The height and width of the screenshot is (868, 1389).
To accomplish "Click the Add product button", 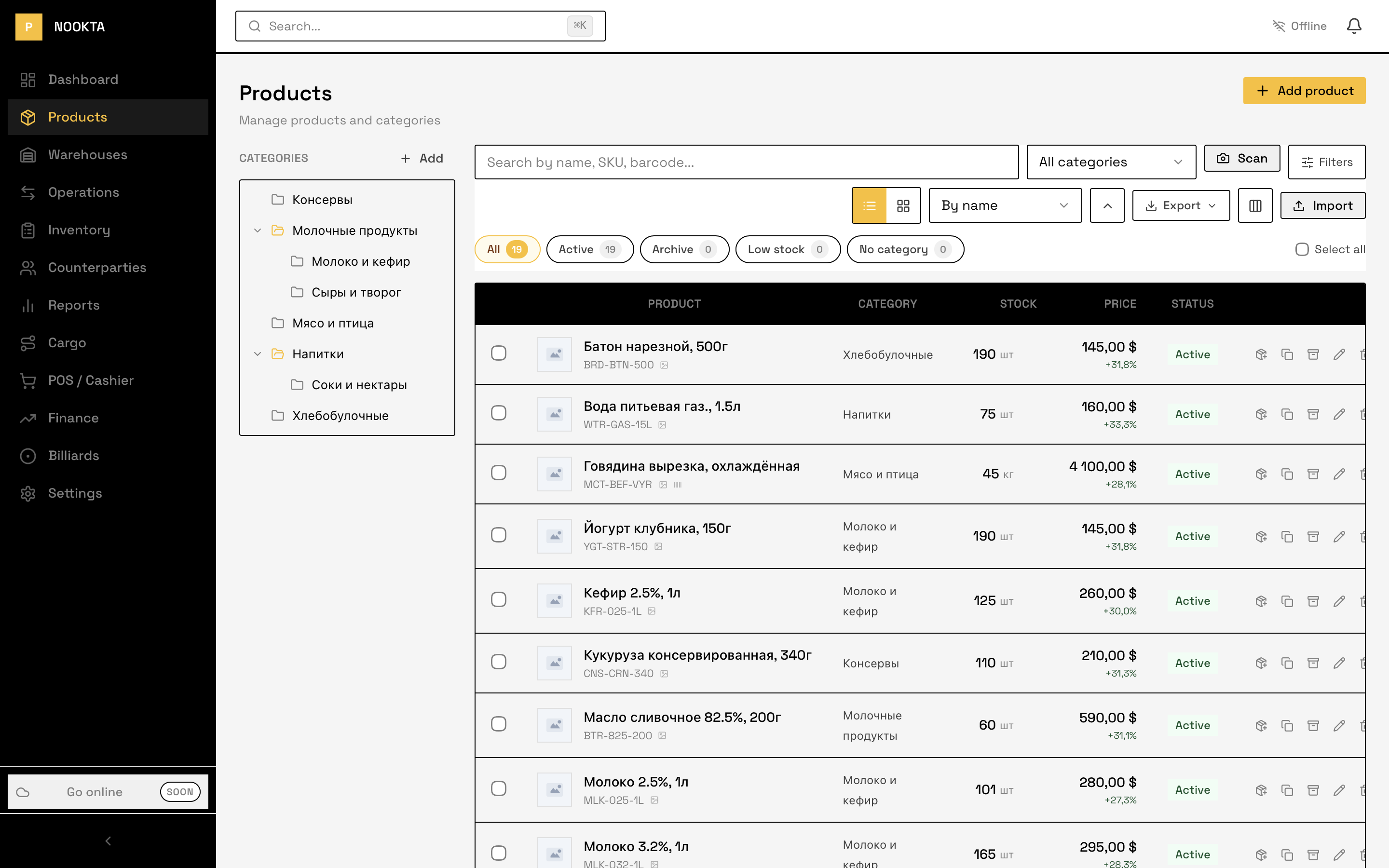I will (1304, 91).
